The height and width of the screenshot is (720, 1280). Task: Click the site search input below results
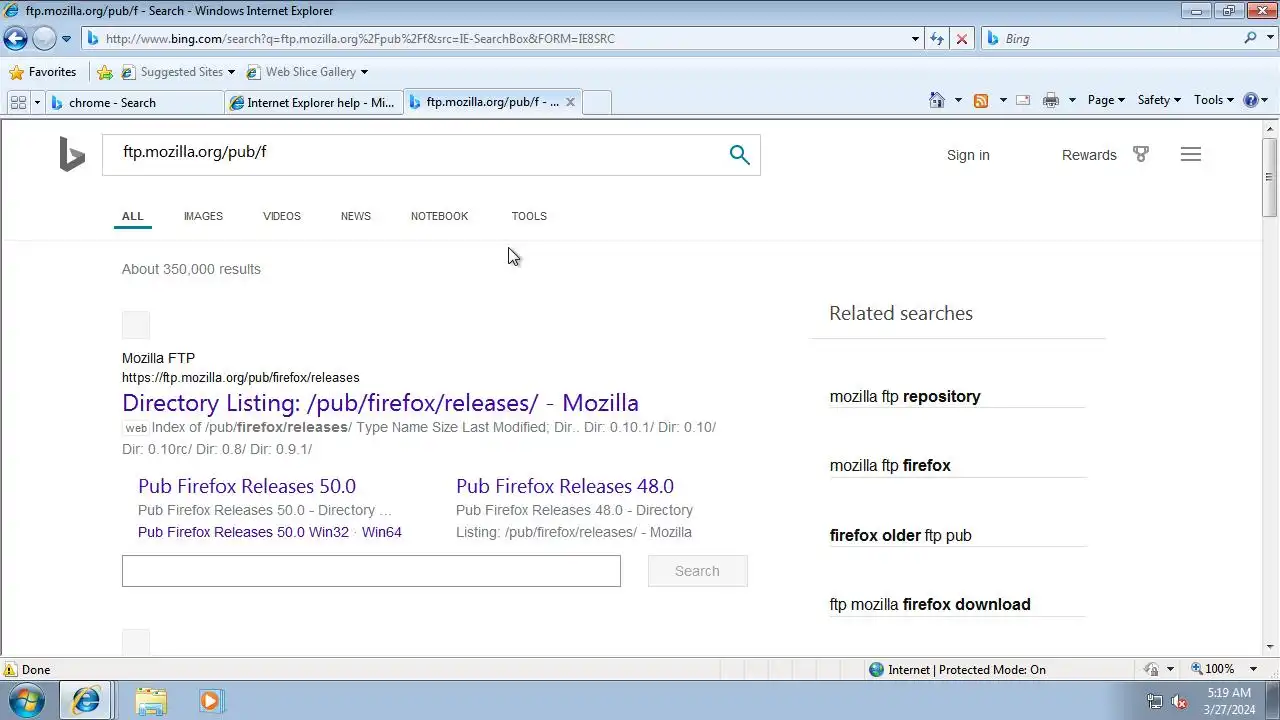(371, 571)
